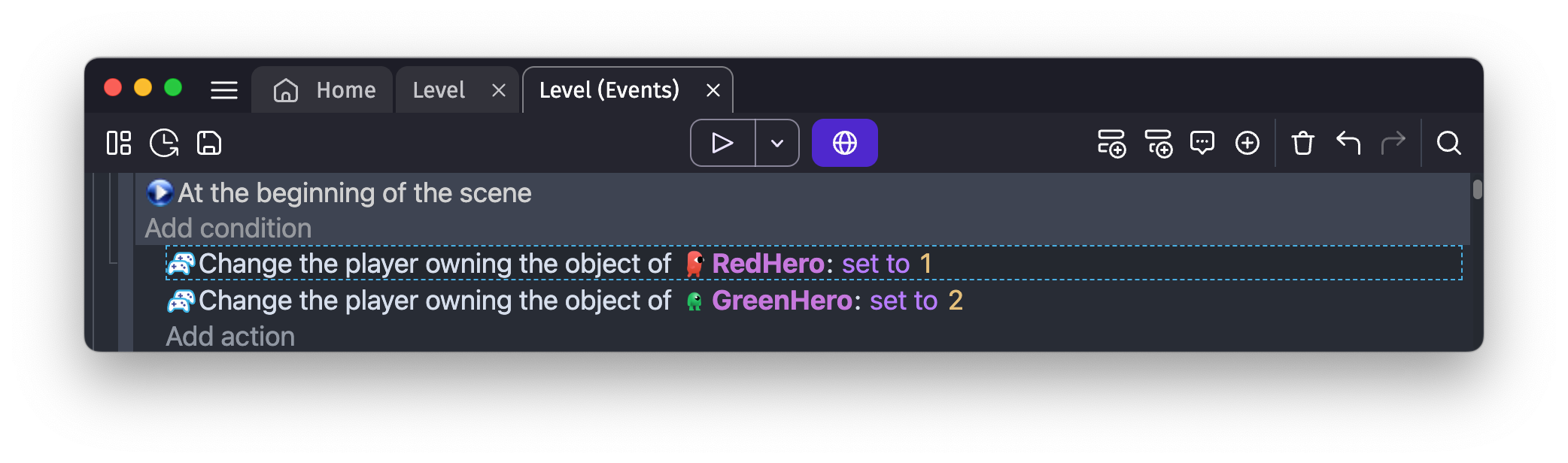Delete selected events with the trash icon
Image resolution: width=1568 pixels, height=463 pixels.
tap(1302, 143)
